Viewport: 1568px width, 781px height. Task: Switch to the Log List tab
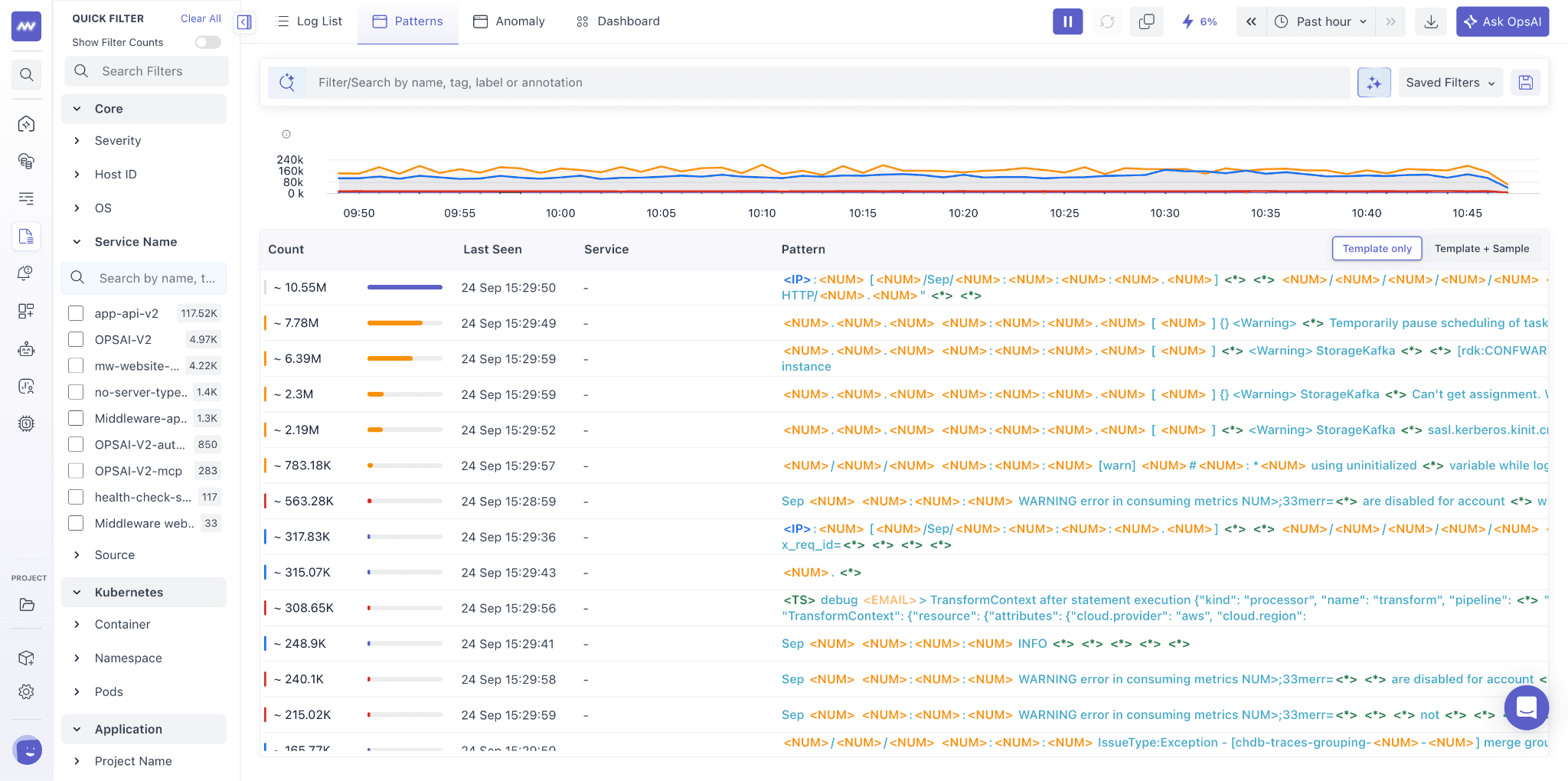click(x=309, y=21)
